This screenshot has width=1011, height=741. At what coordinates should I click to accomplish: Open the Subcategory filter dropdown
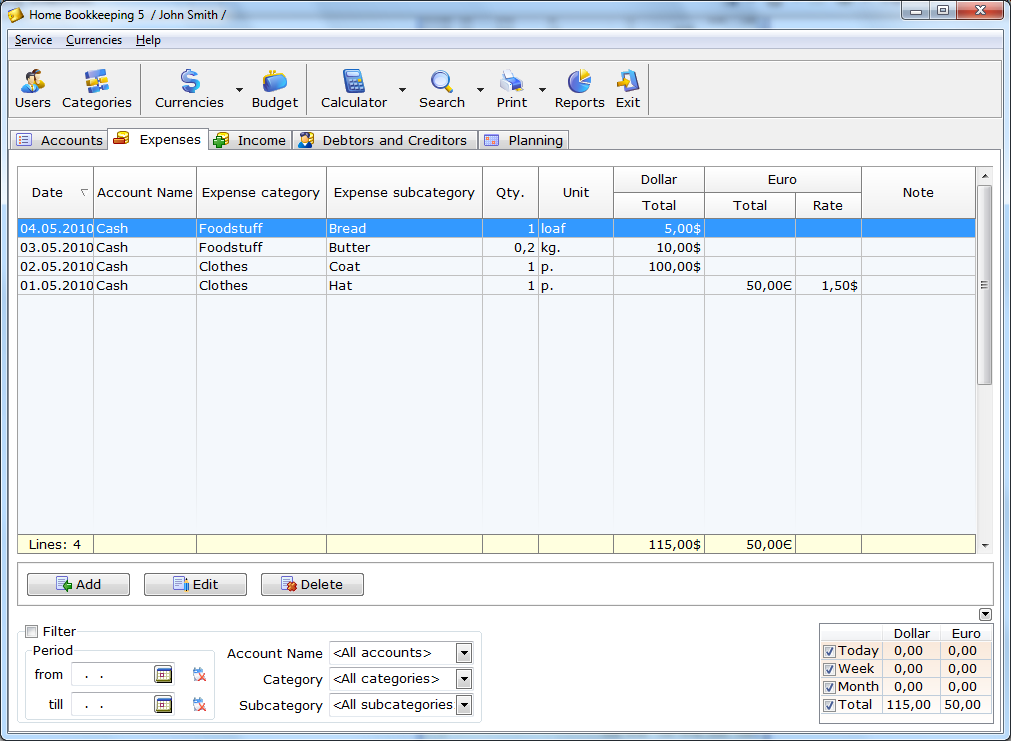pos(463,705)
